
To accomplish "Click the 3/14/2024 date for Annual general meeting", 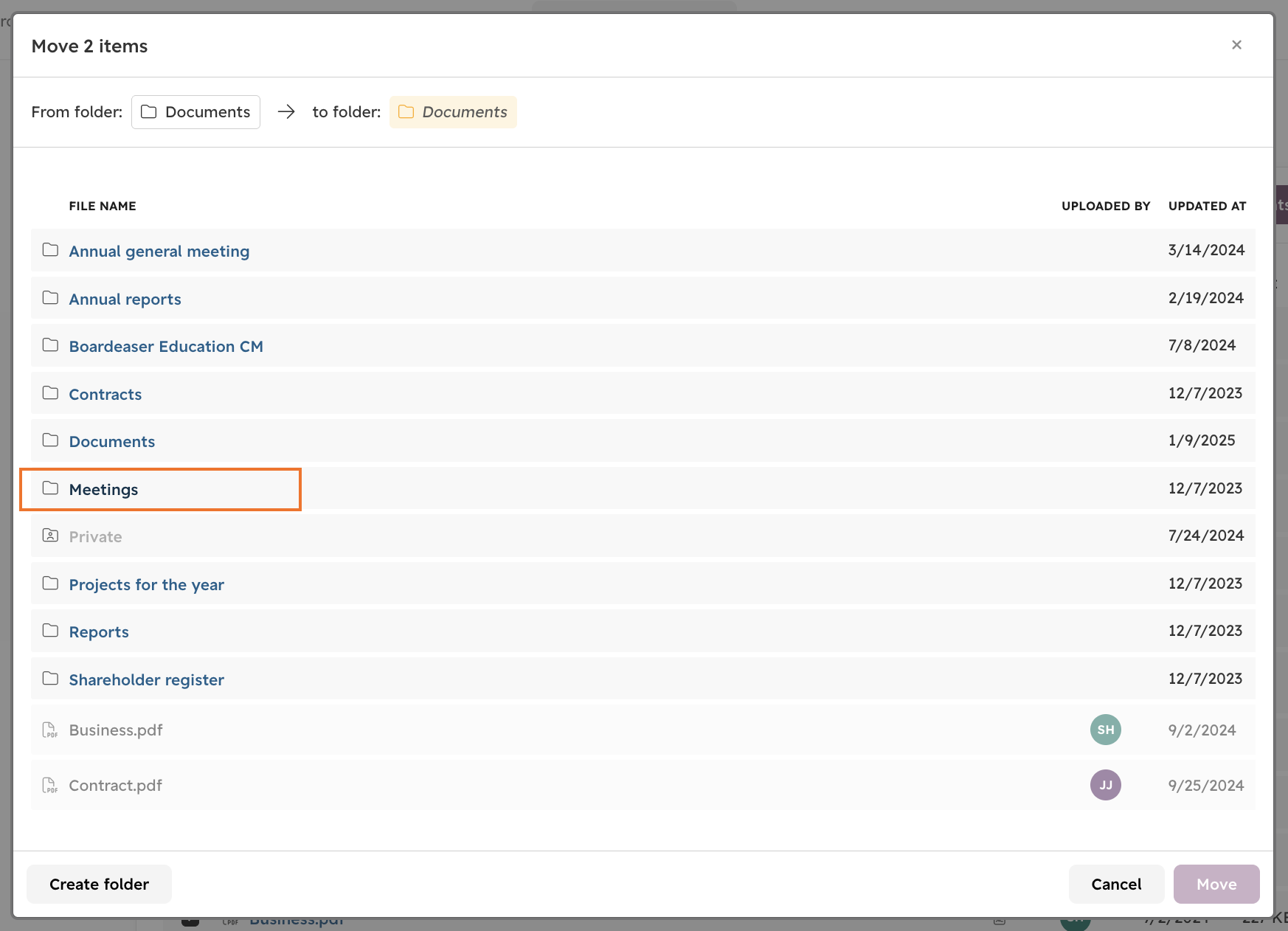I will (1206, 250).
